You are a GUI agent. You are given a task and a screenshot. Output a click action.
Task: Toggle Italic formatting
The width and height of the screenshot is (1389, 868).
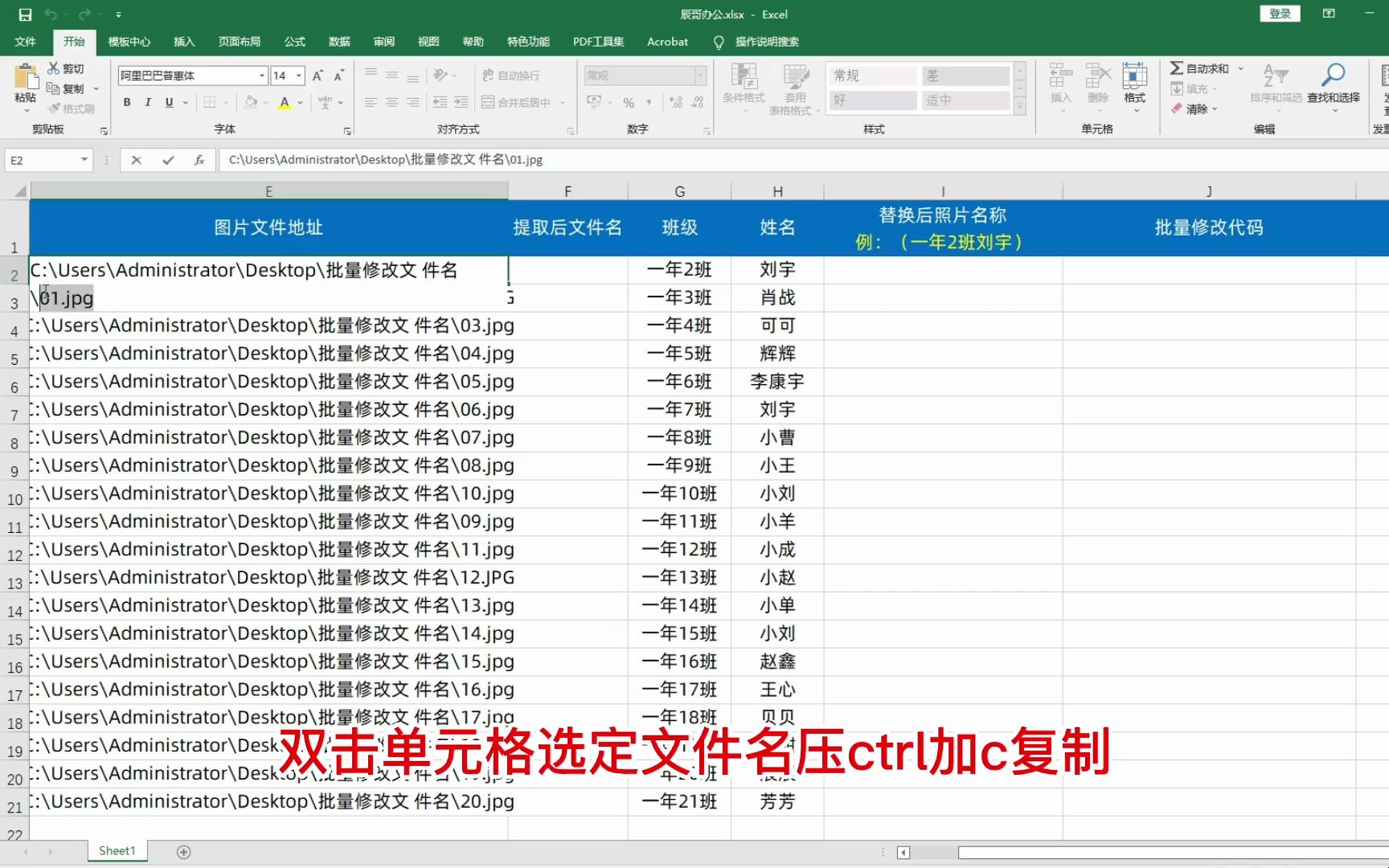point(148,102)
